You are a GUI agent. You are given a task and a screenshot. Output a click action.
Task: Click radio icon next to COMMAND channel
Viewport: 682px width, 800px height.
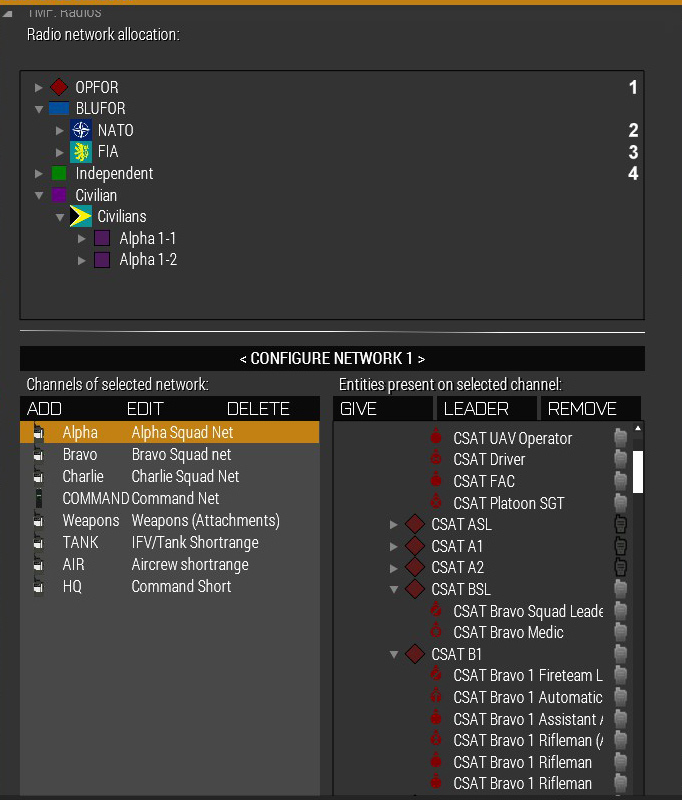tap(39, 498)
